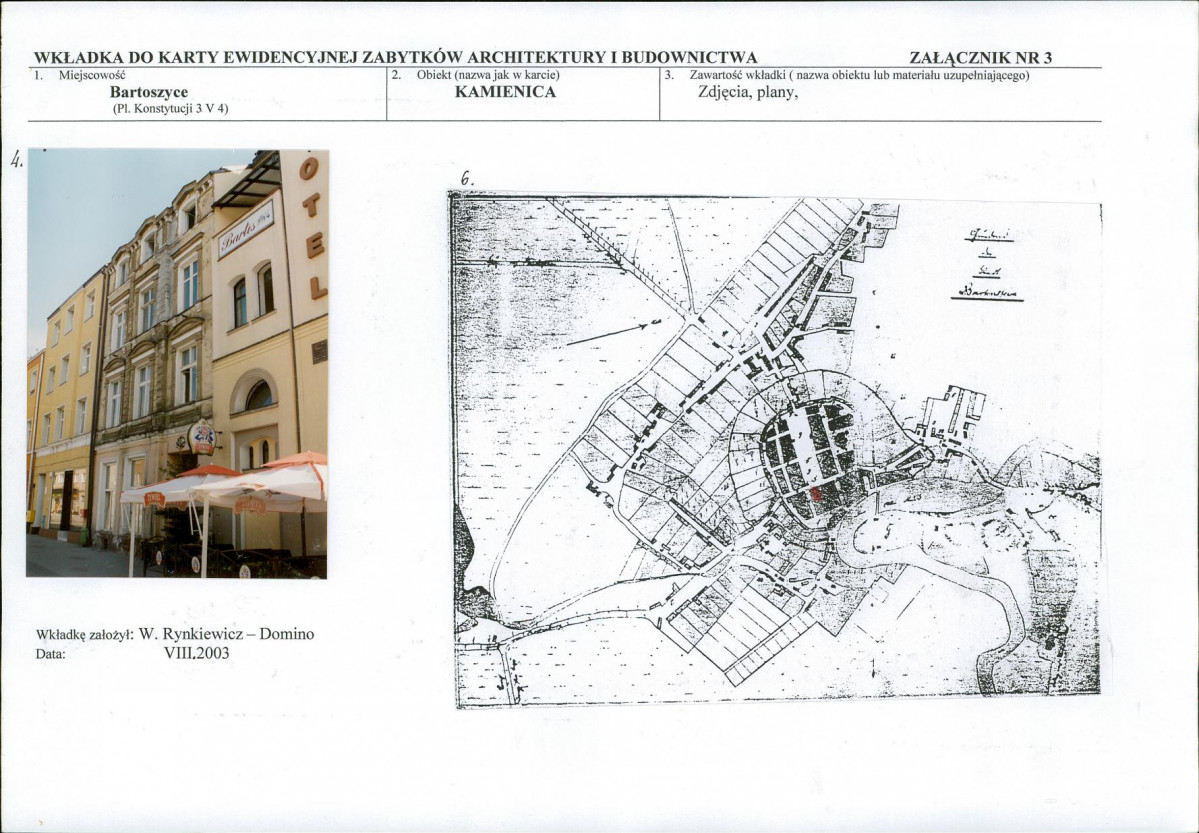1199x833 pixels.
Task: Click the handwritten number '4.' beside the photo
Action: pos(16,158)
